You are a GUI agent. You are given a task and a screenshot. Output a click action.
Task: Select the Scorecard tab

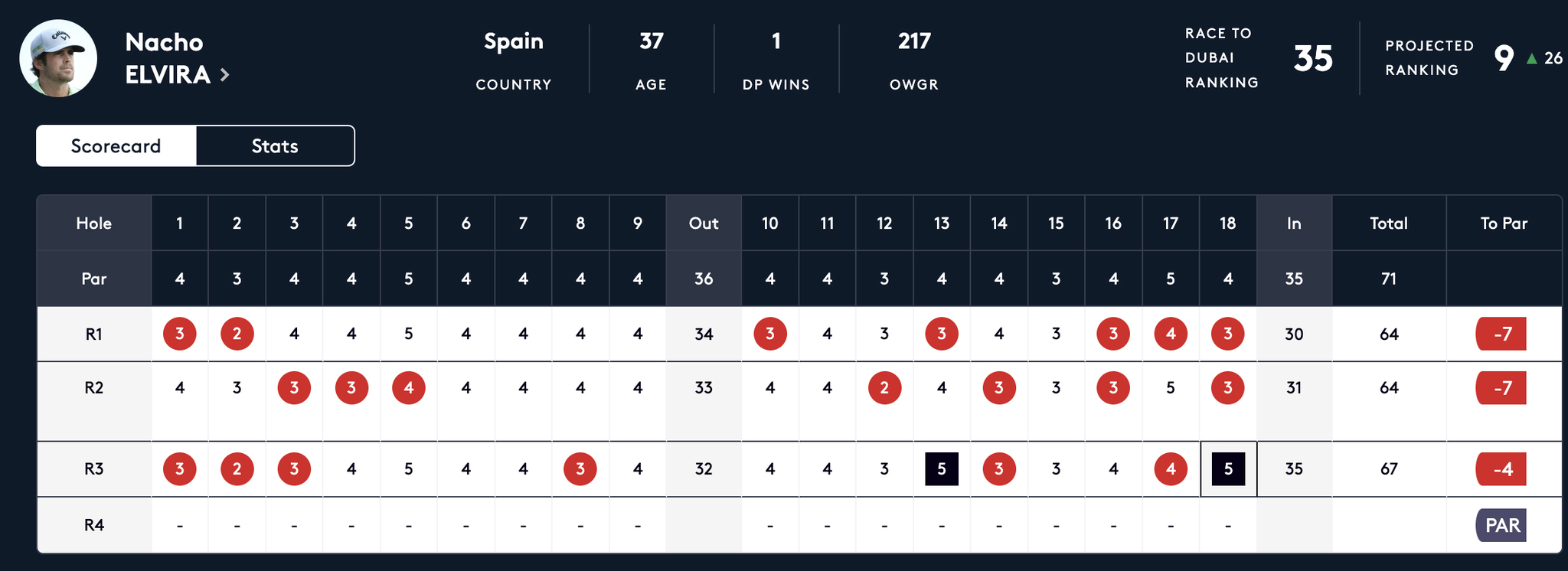click(116, 146)
